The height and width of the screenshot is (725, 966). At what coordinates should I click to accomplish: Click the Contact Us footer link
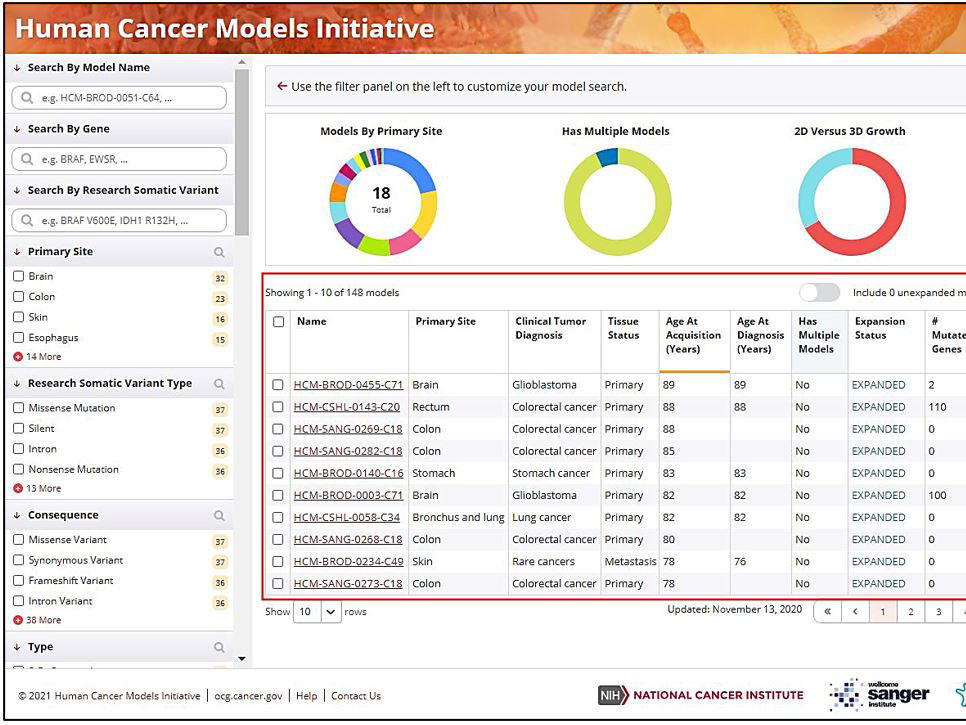click(355, 695)
